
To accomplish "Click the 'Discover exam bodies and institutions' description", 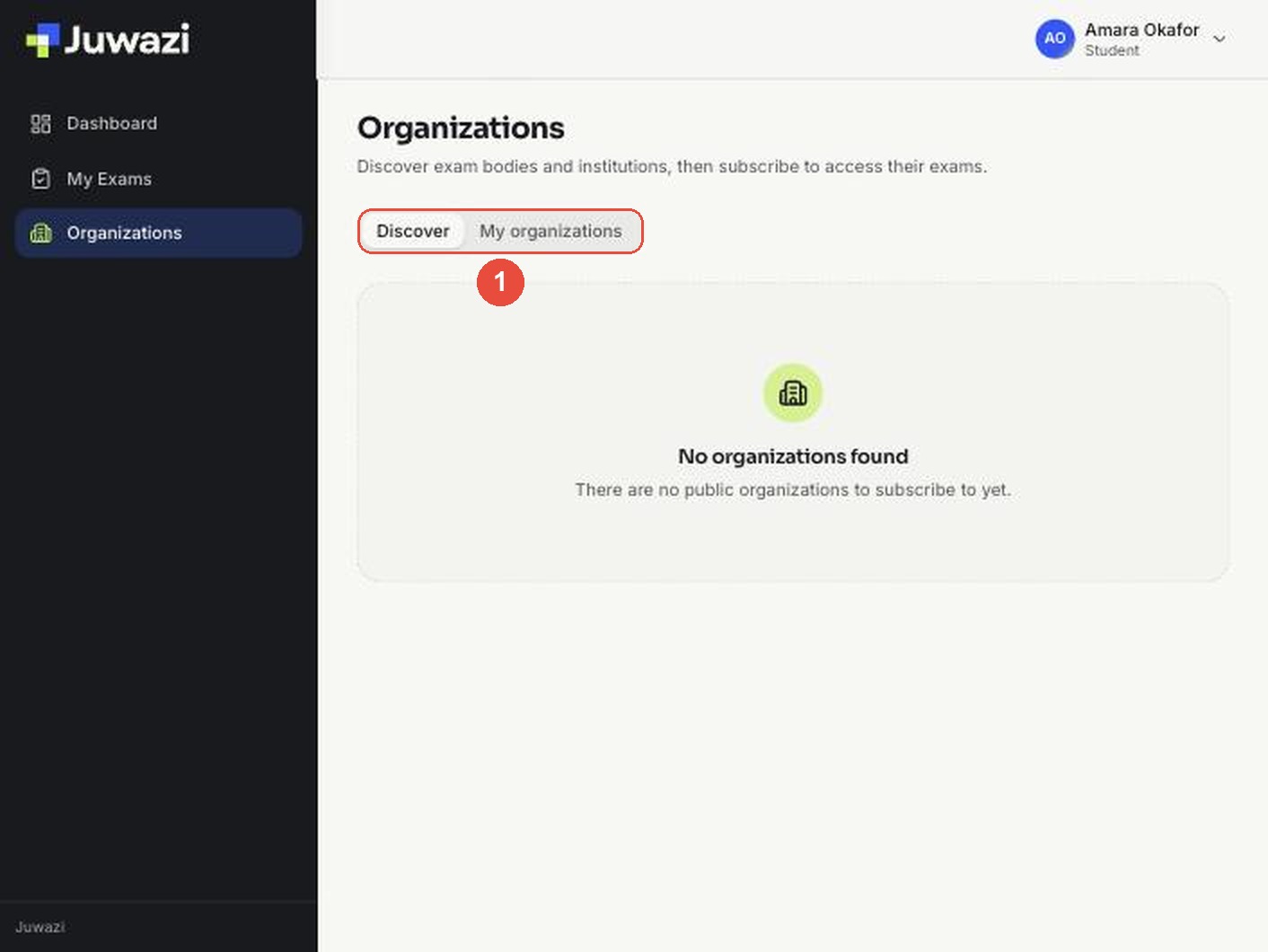I will pos(672,166).
